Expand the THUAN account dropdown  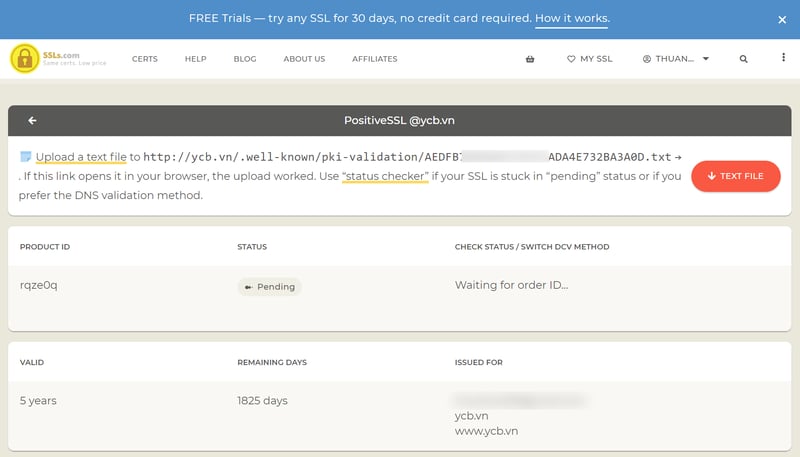click(x=706, y=59)
